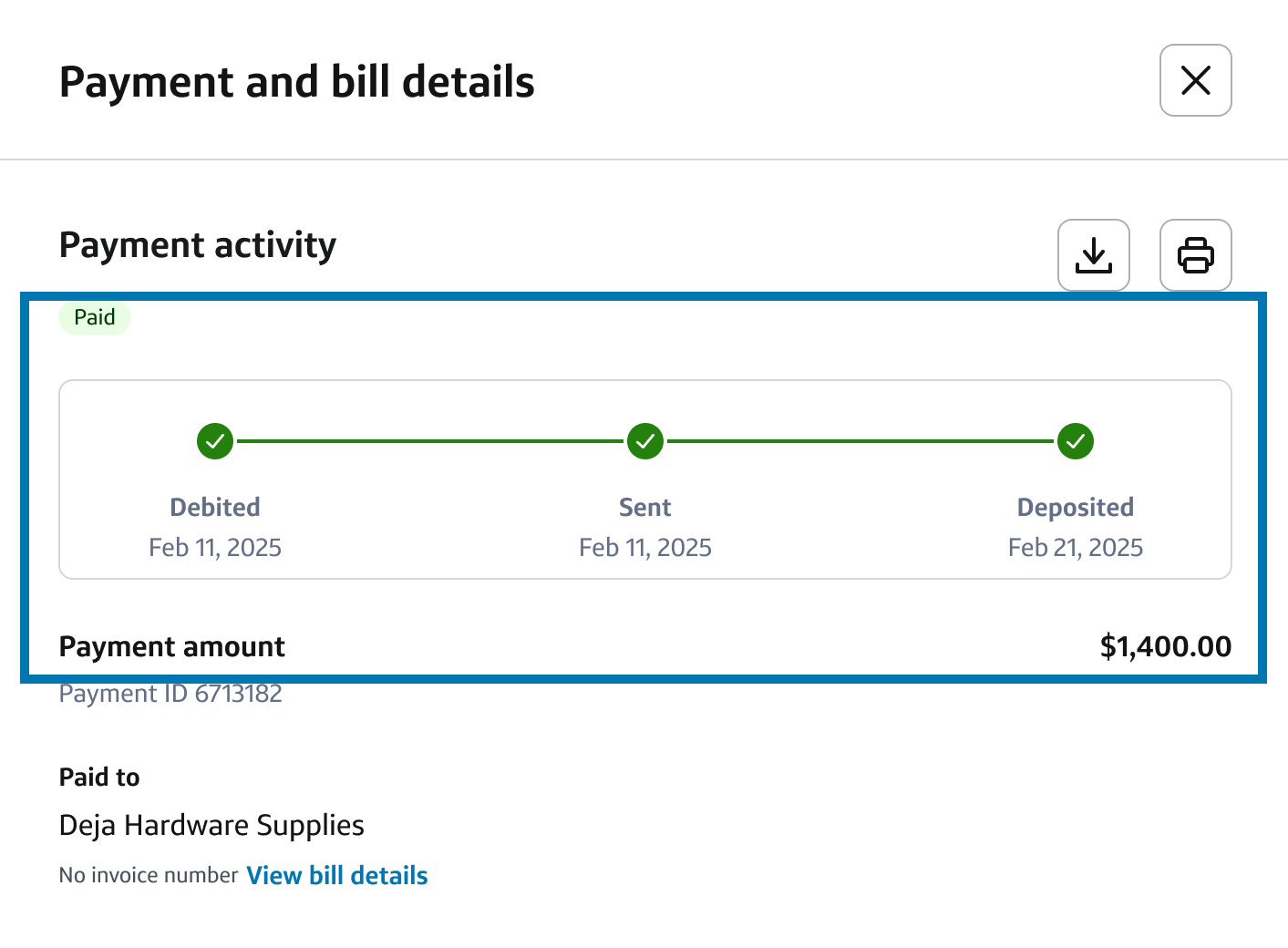
Task: Click the Sent step checkmark icon
Action: click(645, 441)
